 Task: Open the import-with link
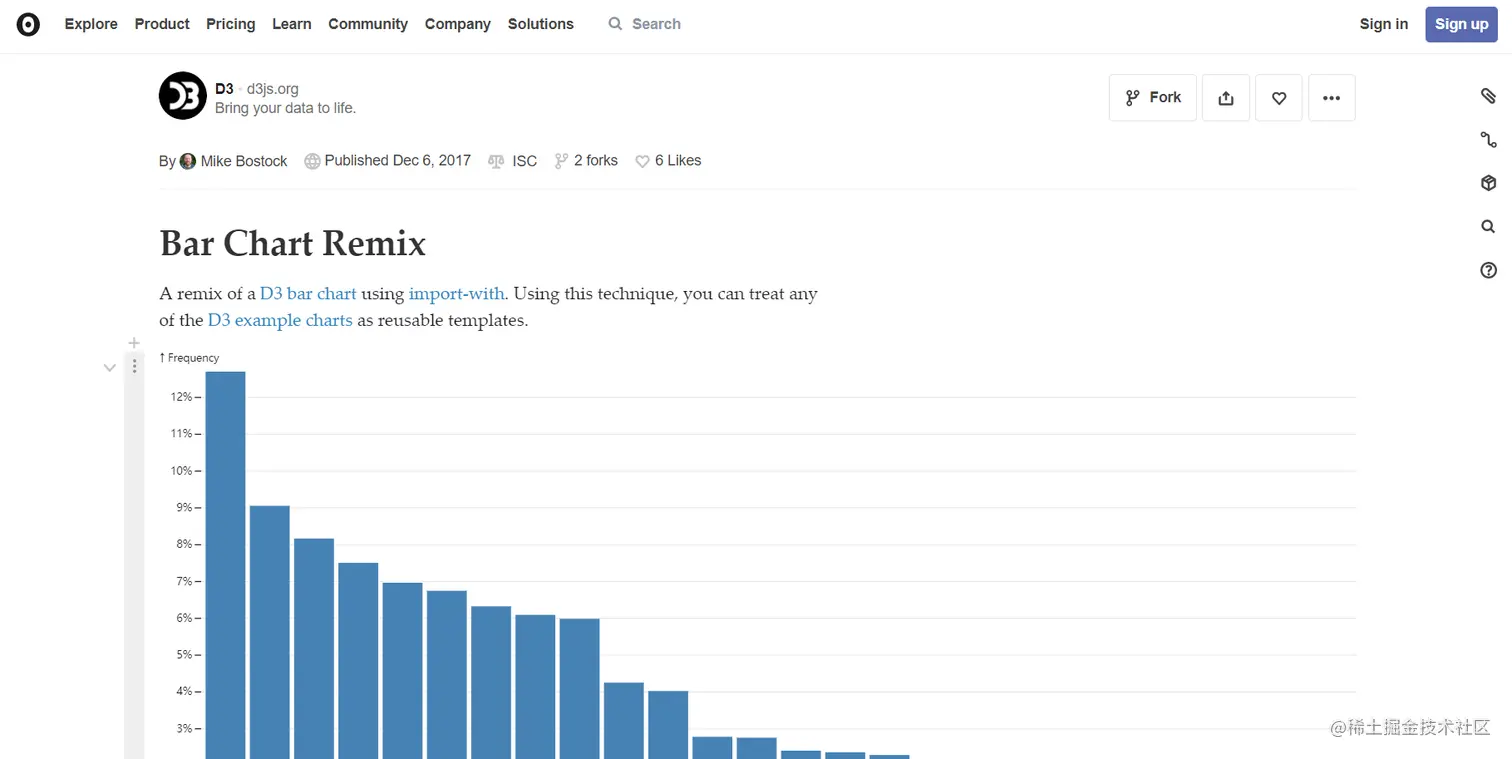[457, 294]
